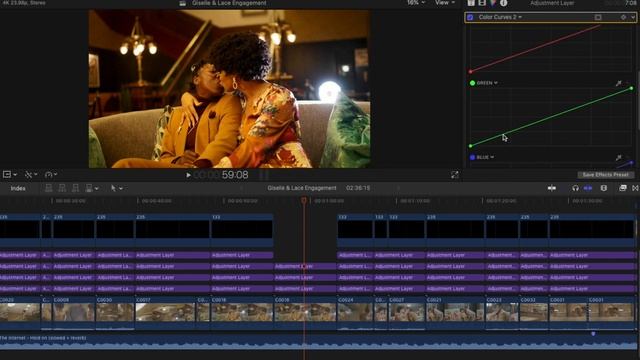Toggle the skimming button in timeline toolbar

552,188
